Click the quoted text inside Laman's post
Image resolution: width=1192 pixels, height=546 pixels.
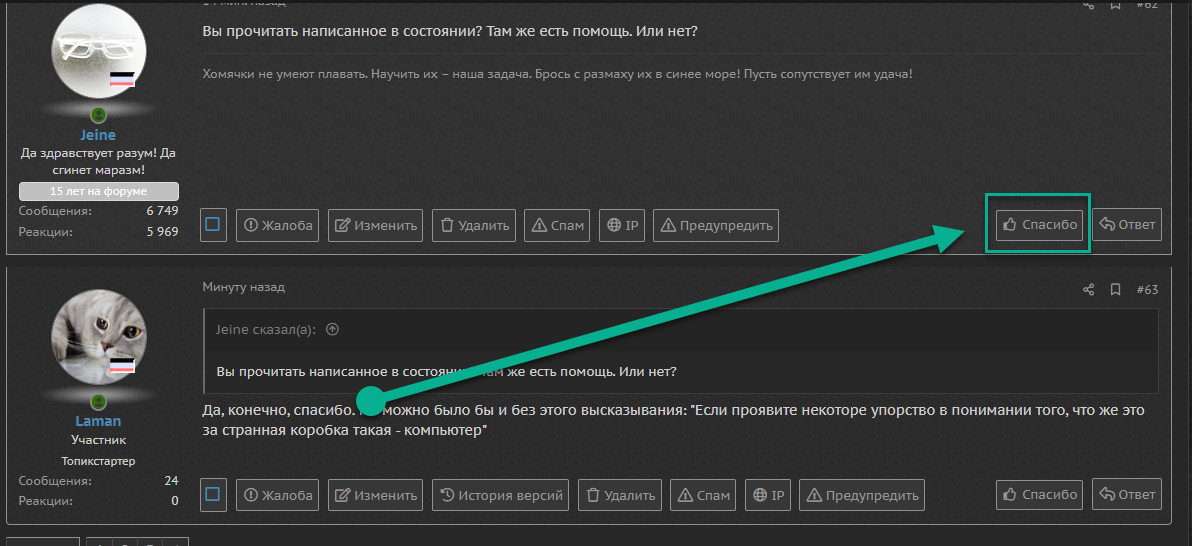[446, 372]
